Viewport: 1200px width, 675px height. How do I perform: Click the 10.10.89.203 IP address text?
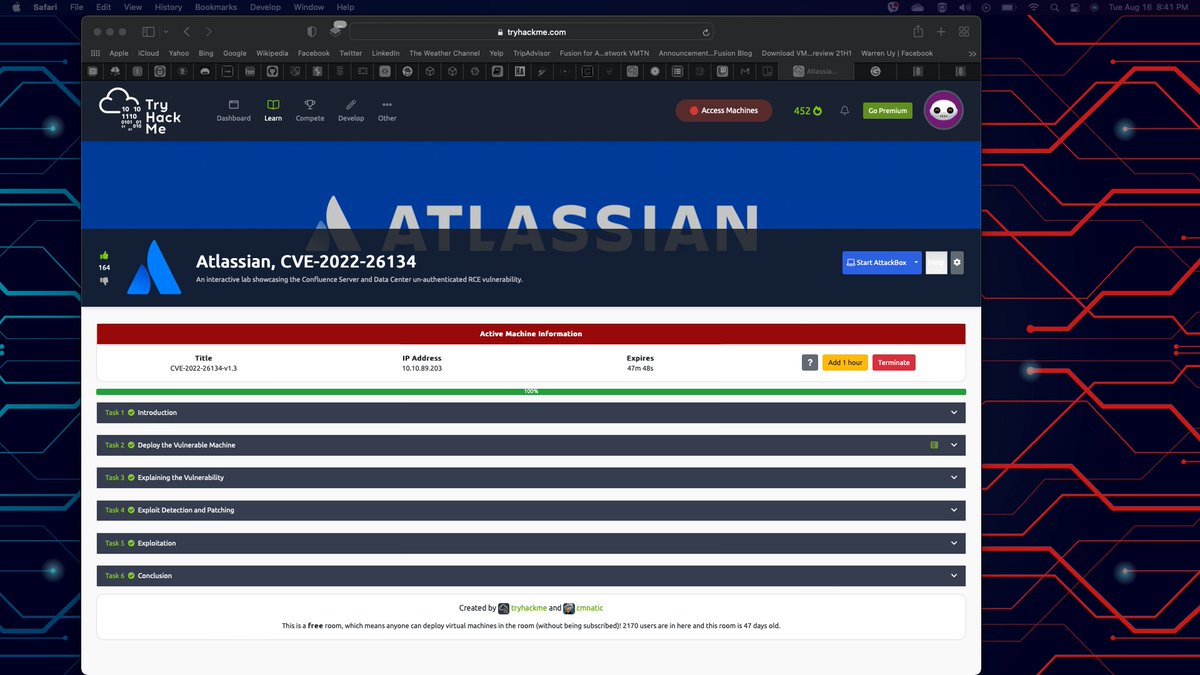point(422,368)
